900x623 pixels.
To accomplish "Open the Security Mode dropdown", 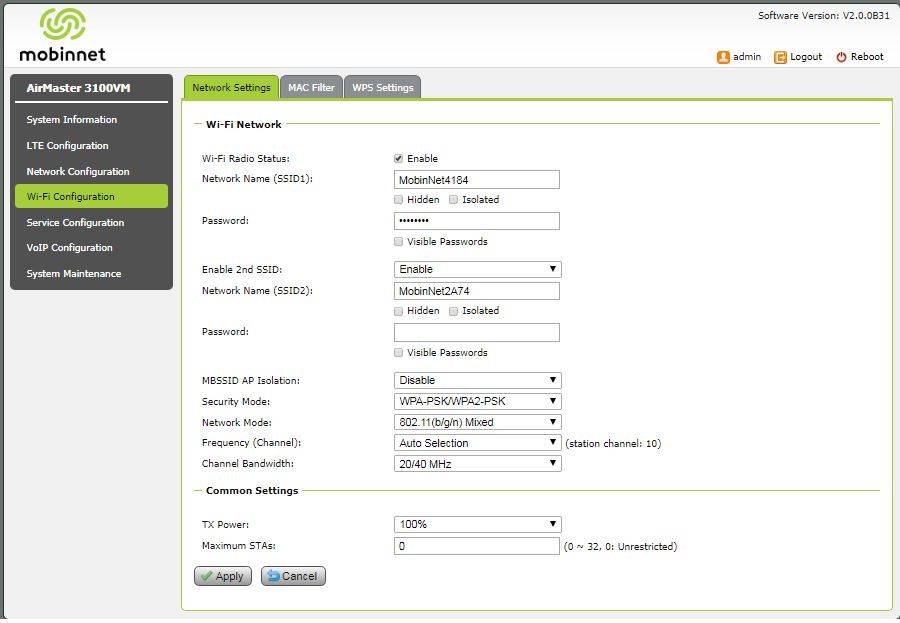I will tap(478, 401).
